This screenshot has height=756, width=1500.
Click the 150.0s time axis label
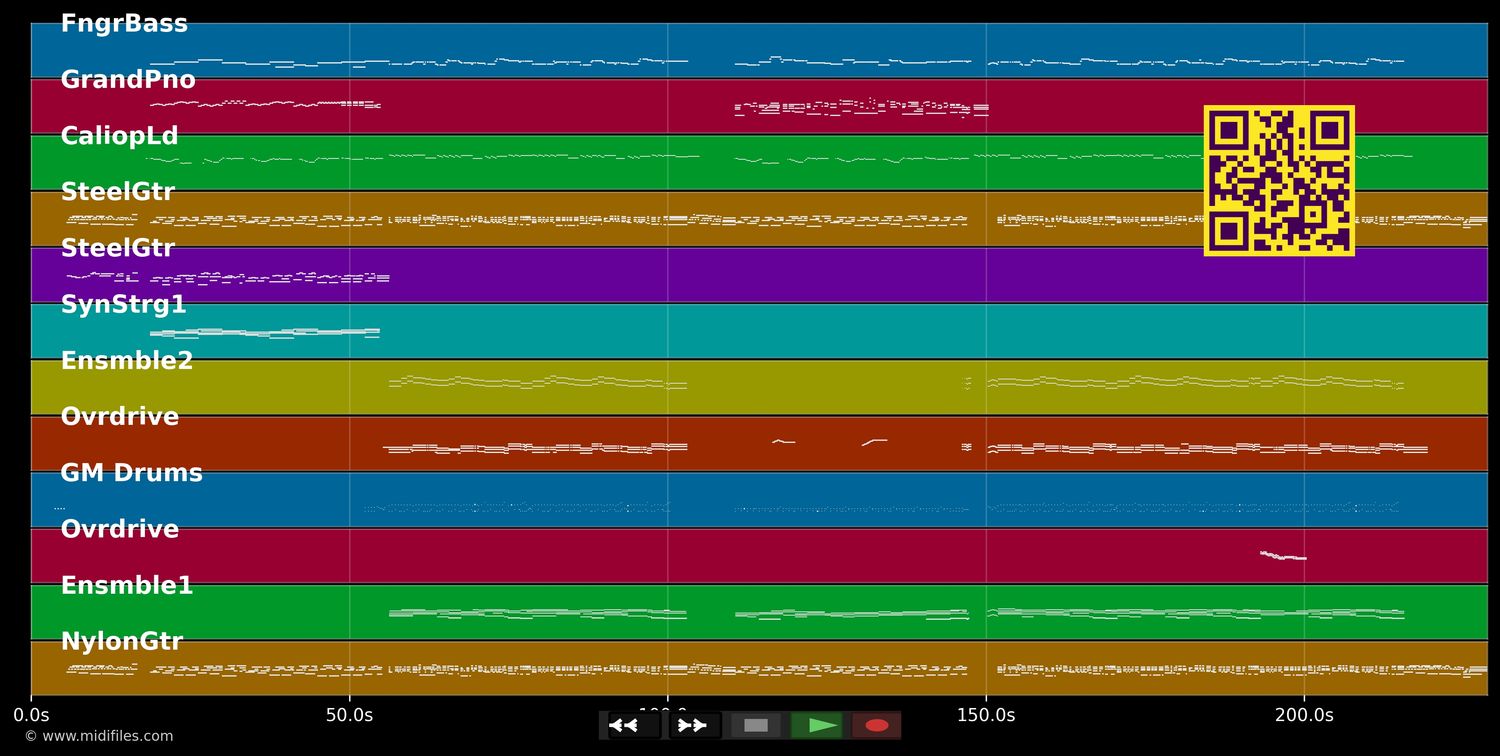(985, 715)
